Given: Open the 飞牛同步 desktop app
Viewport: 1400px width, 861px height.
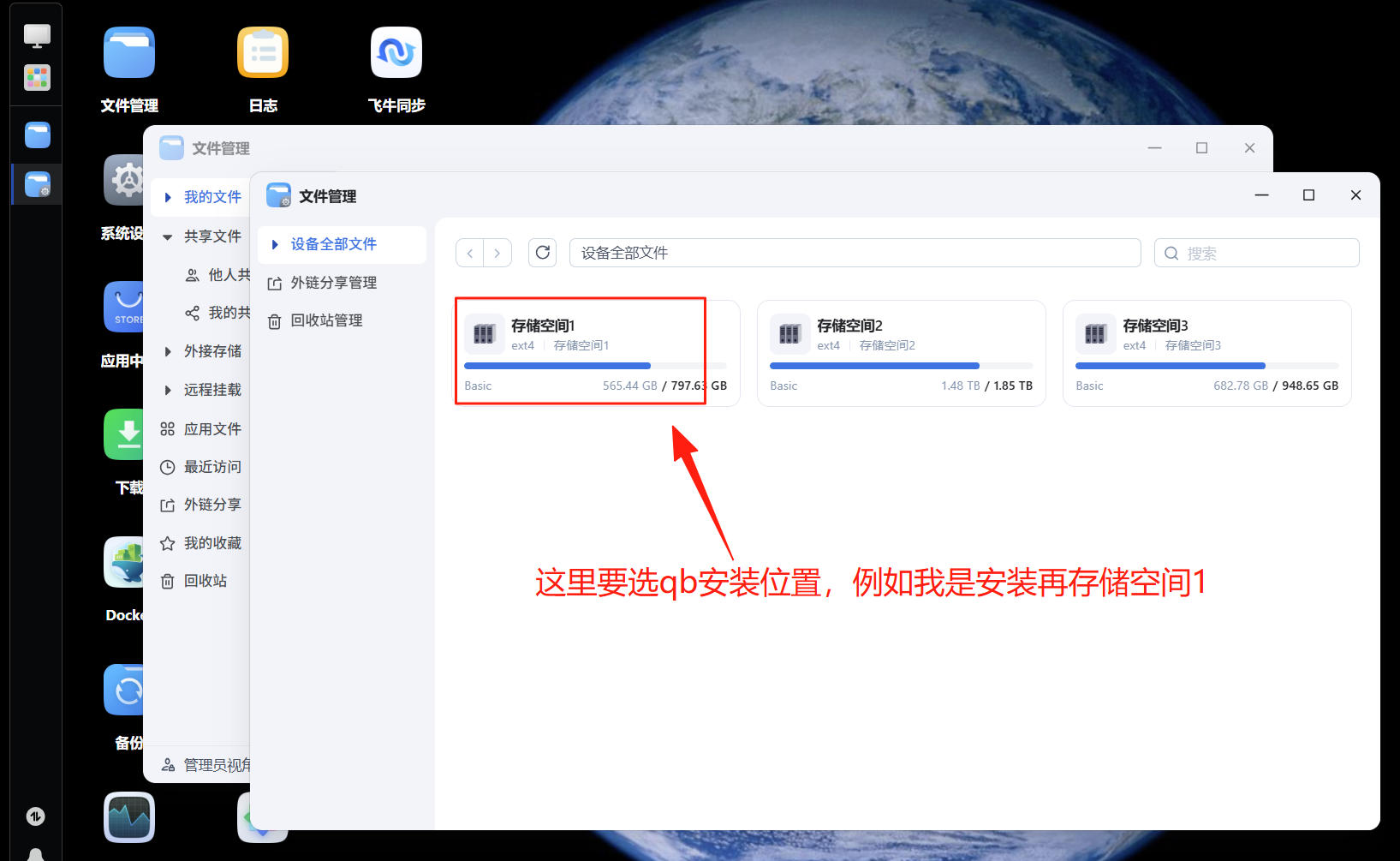Looking at the screenshot, I should 396,53.
